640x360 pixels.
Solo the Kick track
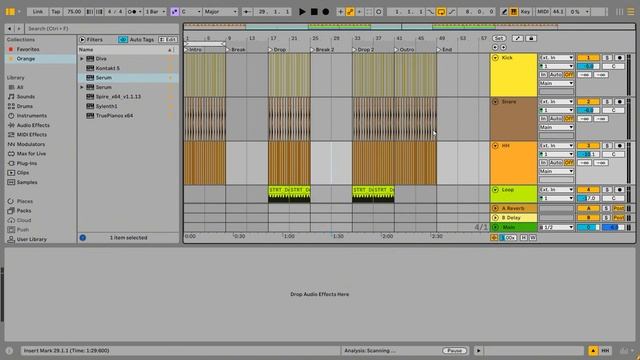(607, 58)
